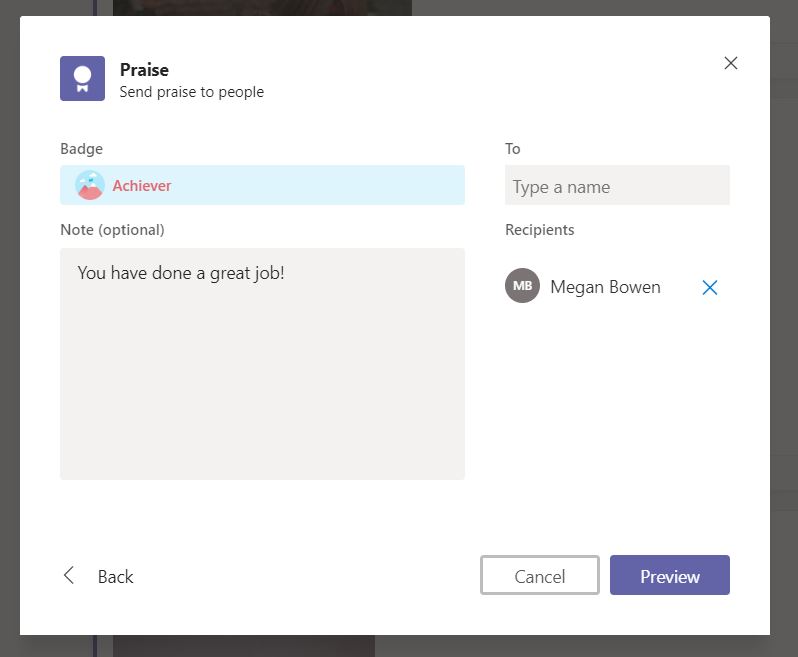Click the 'Note (optional)' label
798x657 pixels.
pyautogui.click(x=112, y=230)
